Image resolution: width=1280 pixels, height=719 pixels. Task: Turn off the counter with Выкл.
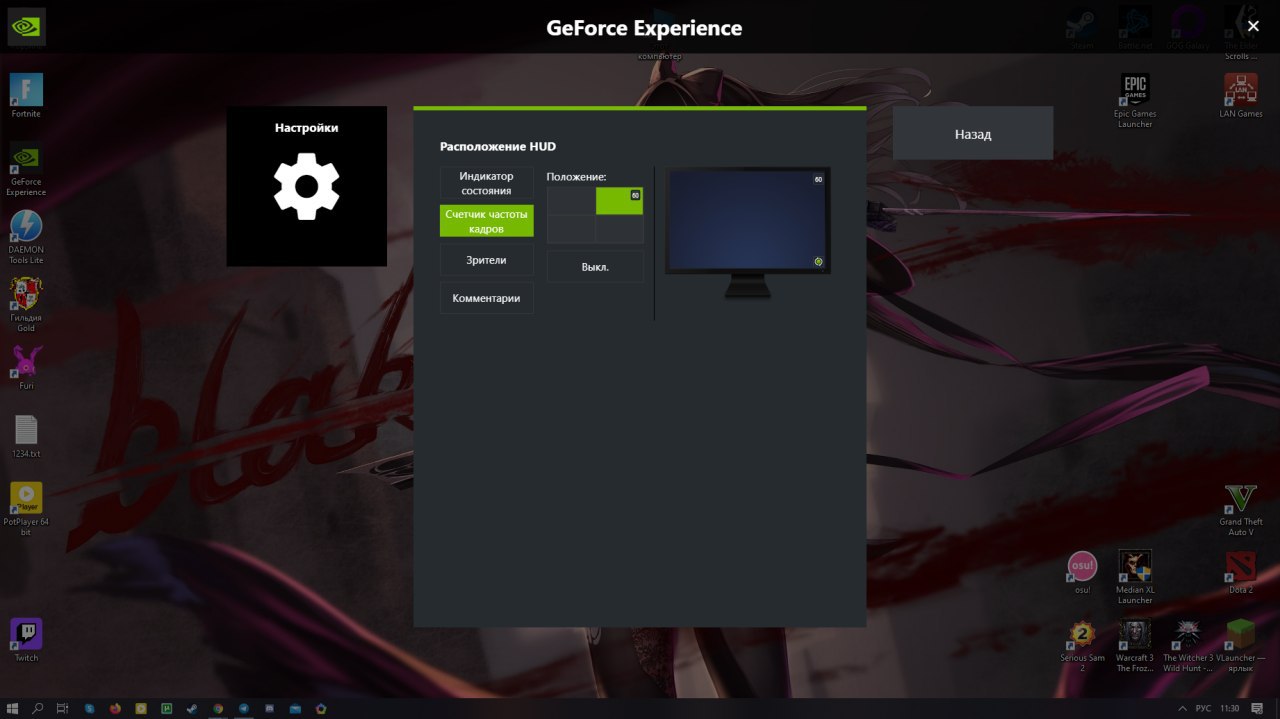click(x=595, y=267)
